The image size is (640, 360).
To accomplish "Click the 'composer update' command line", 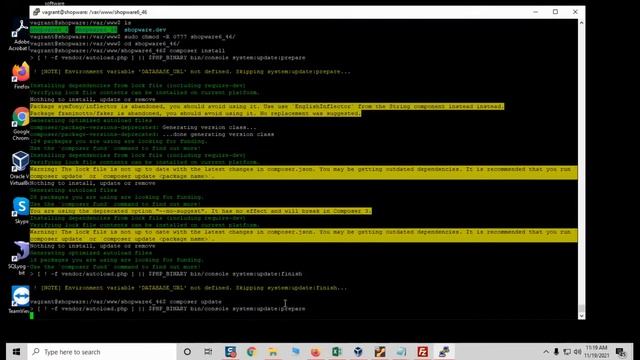I will click(x=126, y=302).
